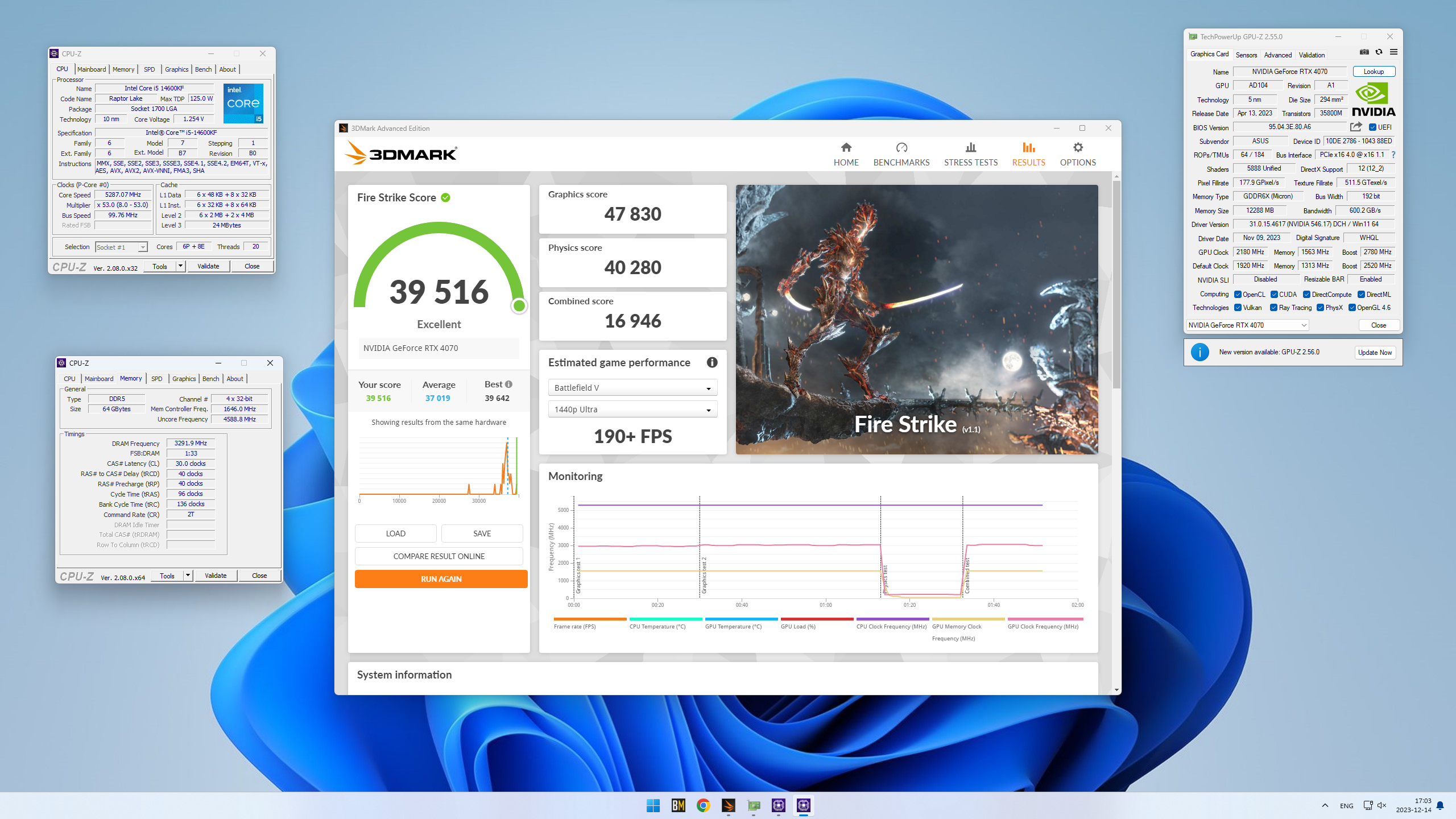Click the Estimated game performance info icon
This screenshot has width=1456, height=819.
[712, 362]
